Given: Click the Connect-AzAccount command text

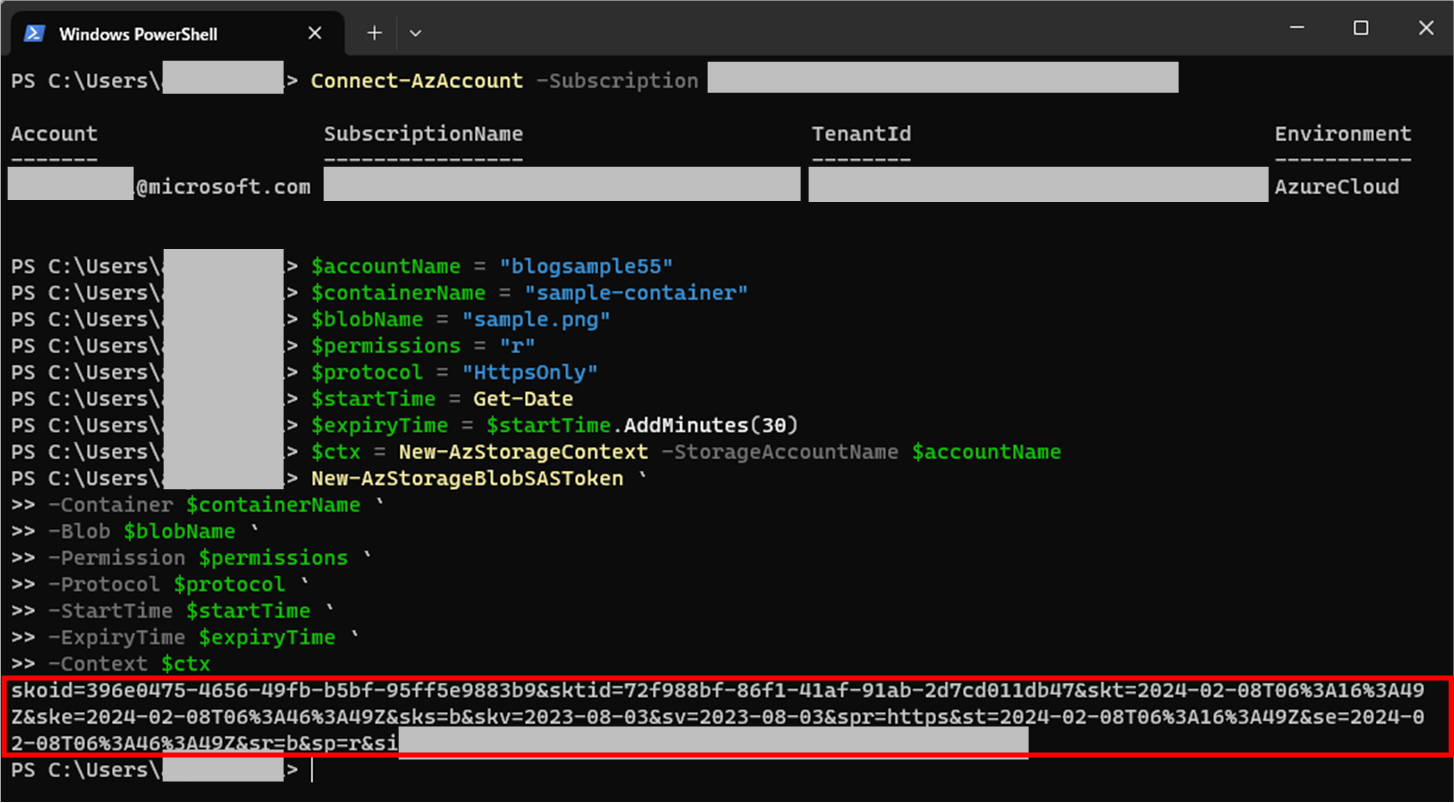Looking at the screenshot, I should (416, 81).
